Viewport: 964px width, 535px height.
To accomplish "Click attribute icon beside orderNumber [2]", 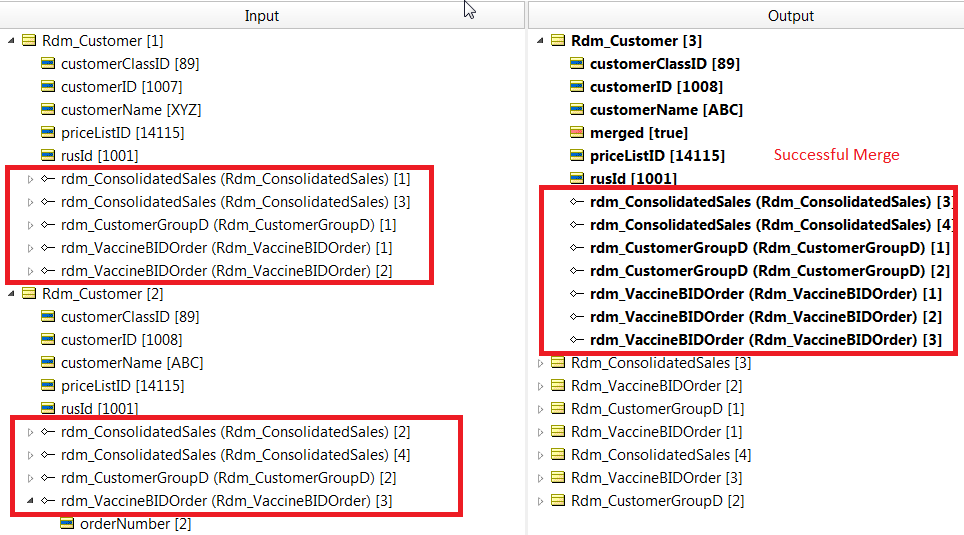I will point(67,523).
